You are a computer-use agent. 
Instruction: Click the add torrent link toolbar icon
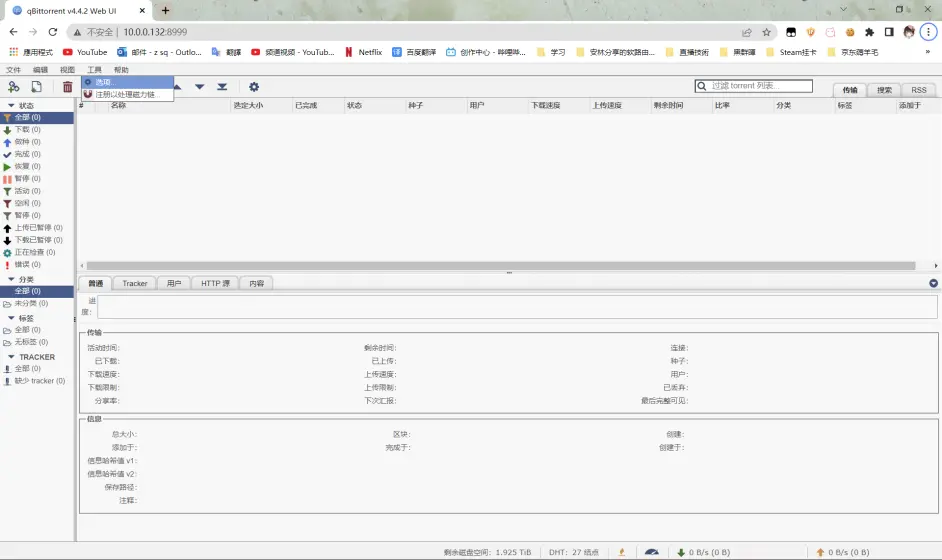(13, 87)
